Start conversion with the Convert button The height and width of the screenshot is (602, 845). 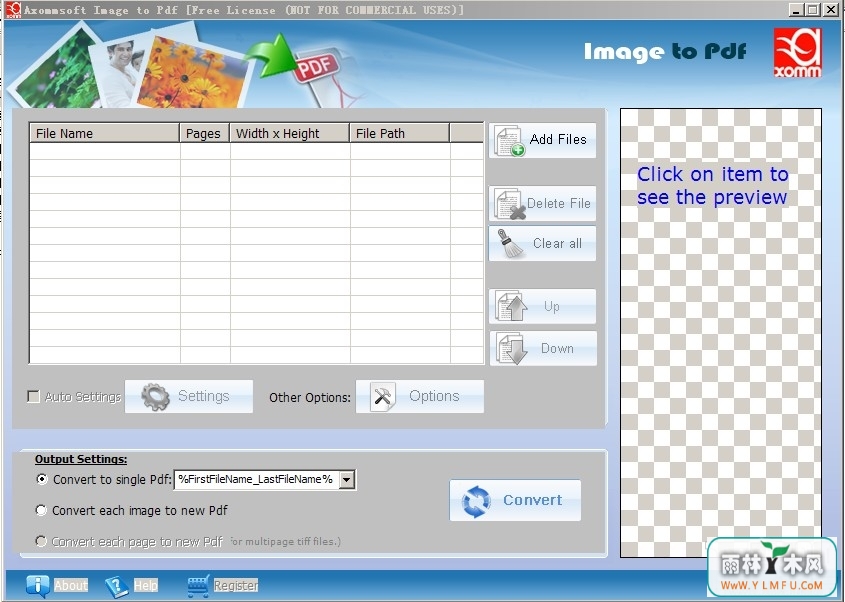click(x=515, y=501)
